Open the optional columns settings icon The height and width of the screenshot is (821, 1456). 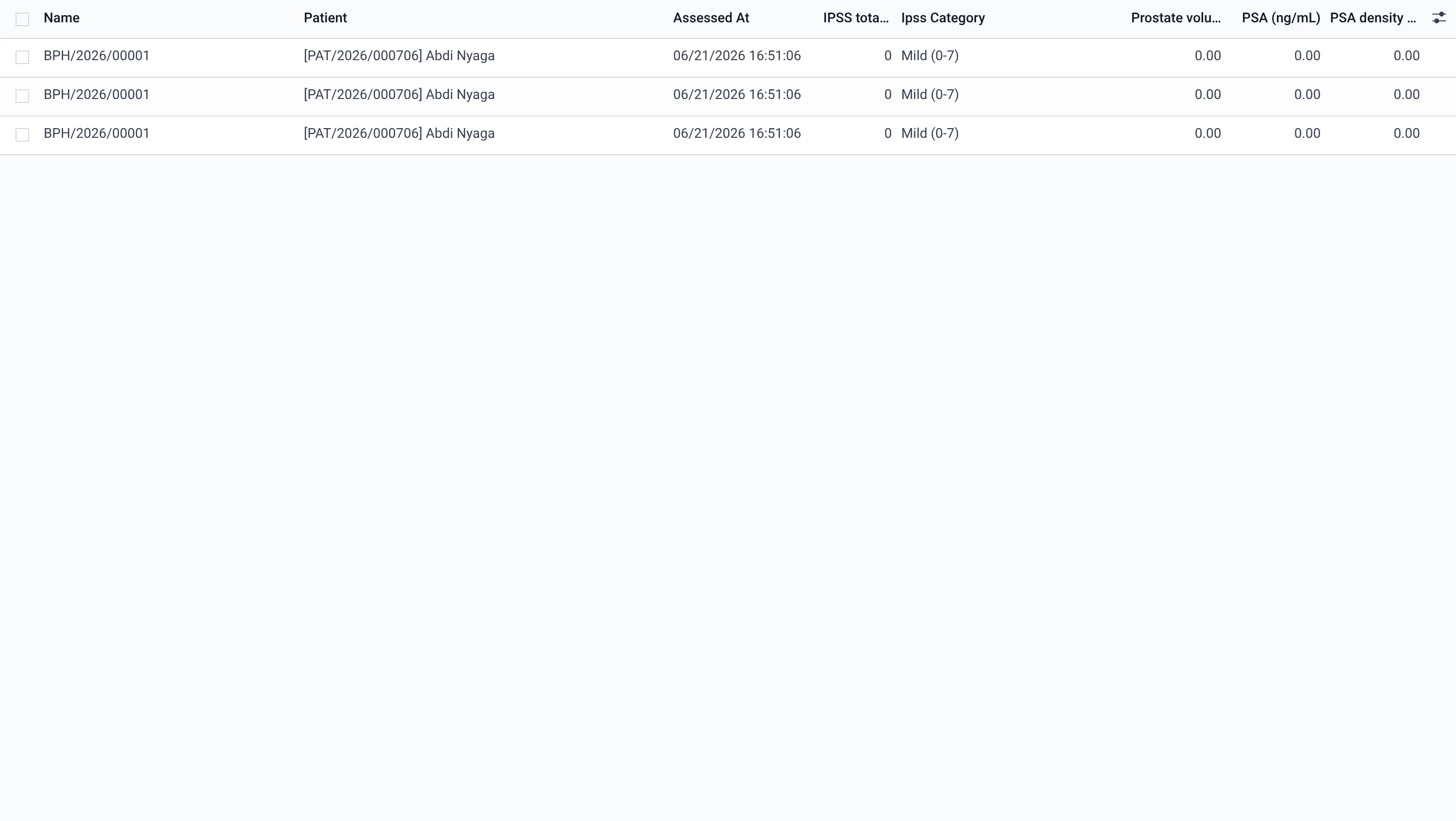[x=1439, y=18]
